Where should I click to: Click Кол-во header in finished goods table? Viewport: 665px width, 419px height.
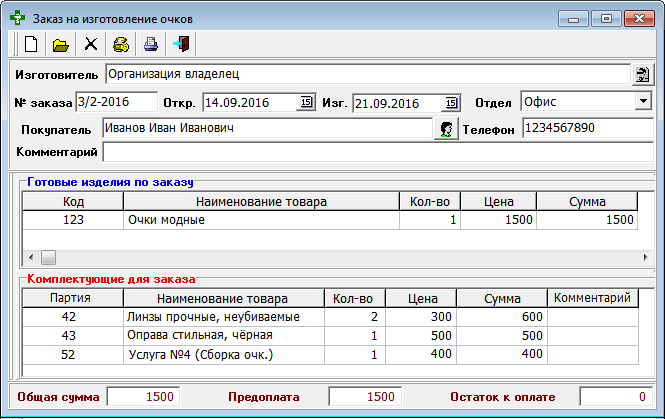point(430,201)
